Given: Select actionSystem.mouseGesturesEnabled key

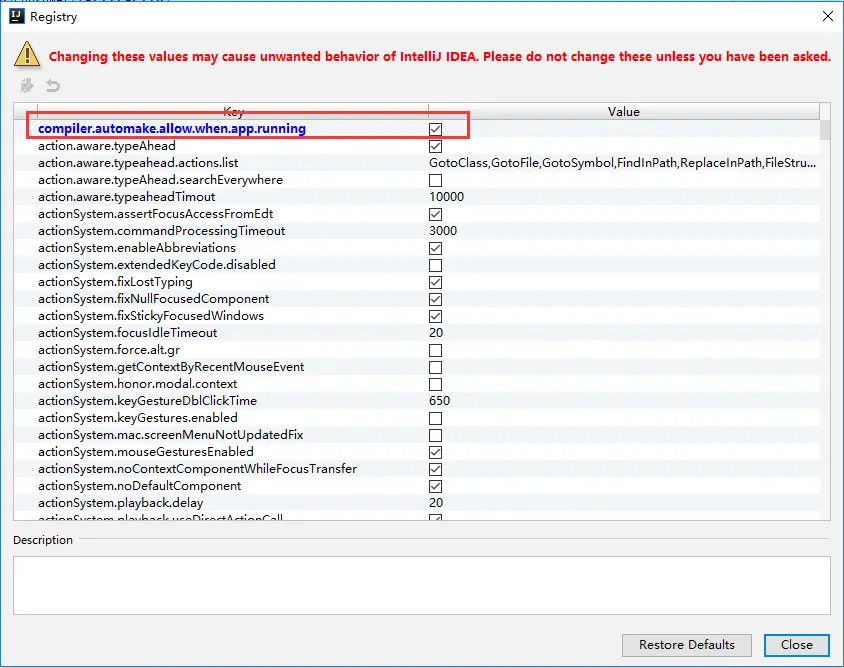Looking at the screenshot, I should click(146, 452).
